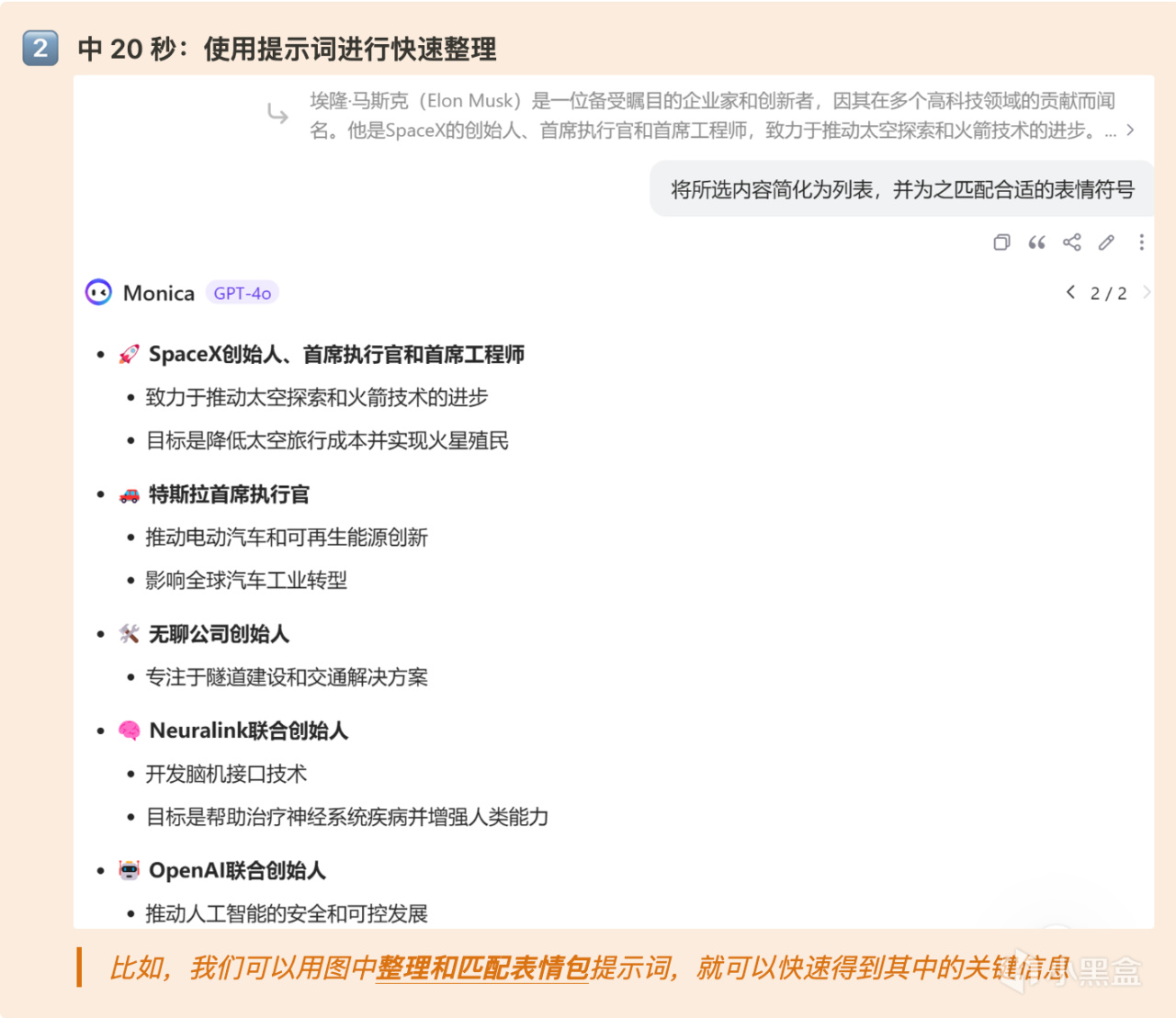1176x1018 pixels.
Task: Click the share message icon
Action: click(x=1071, y=243)
